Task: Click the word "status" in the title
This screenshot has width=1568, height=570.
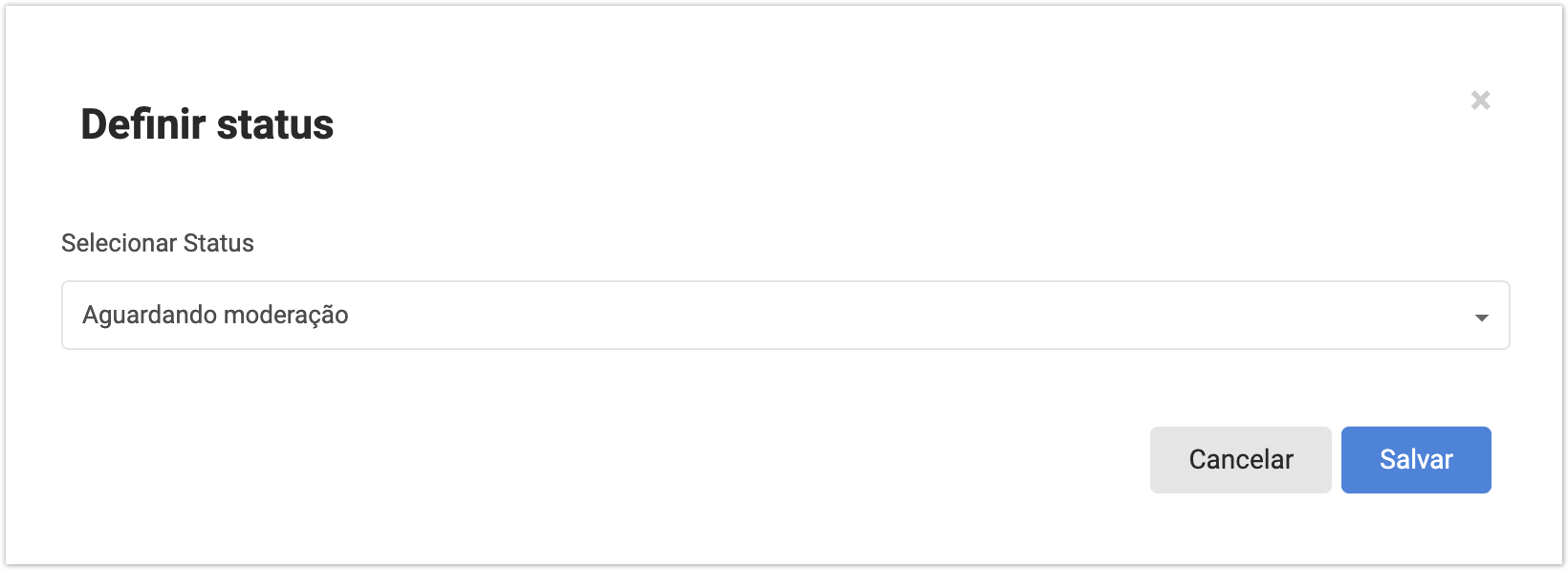Action: tap(275, 124)
